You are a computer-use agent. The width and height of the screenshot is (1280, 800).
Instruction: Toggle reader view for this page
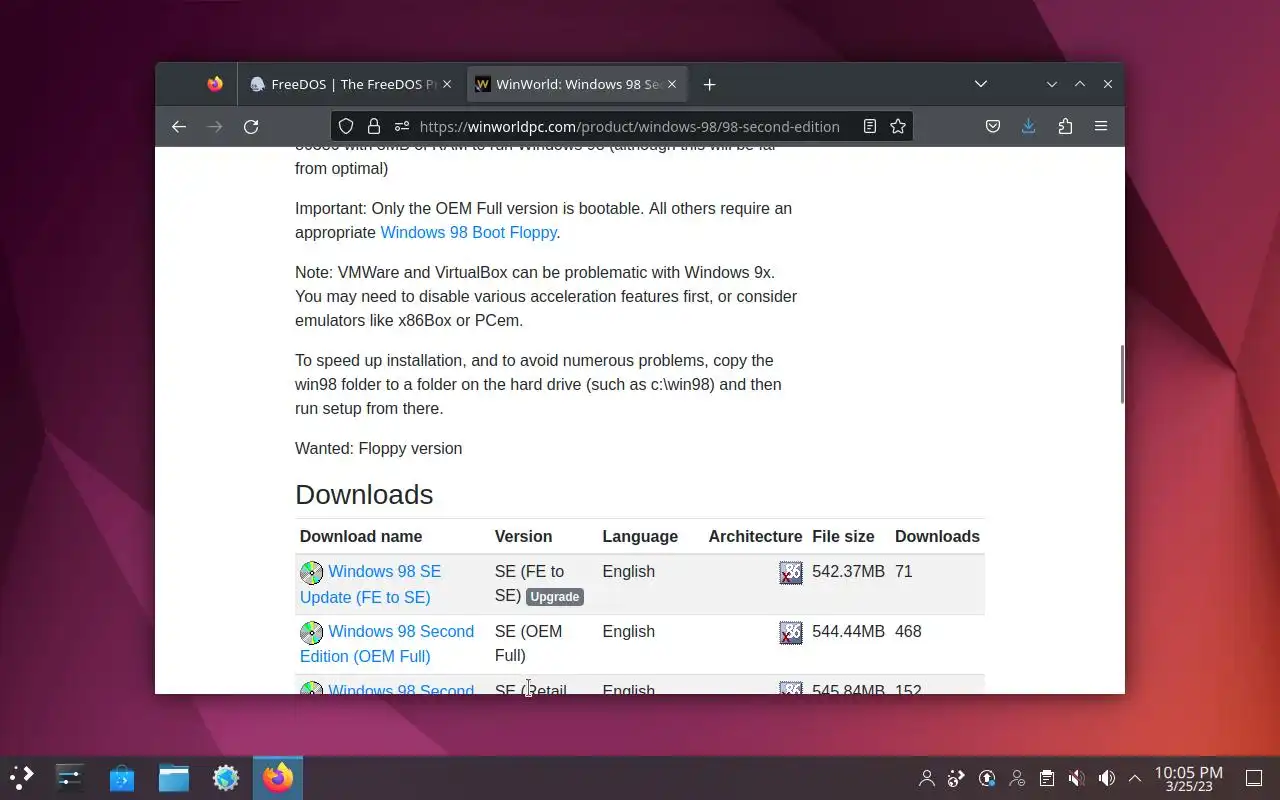coord(870,126)
